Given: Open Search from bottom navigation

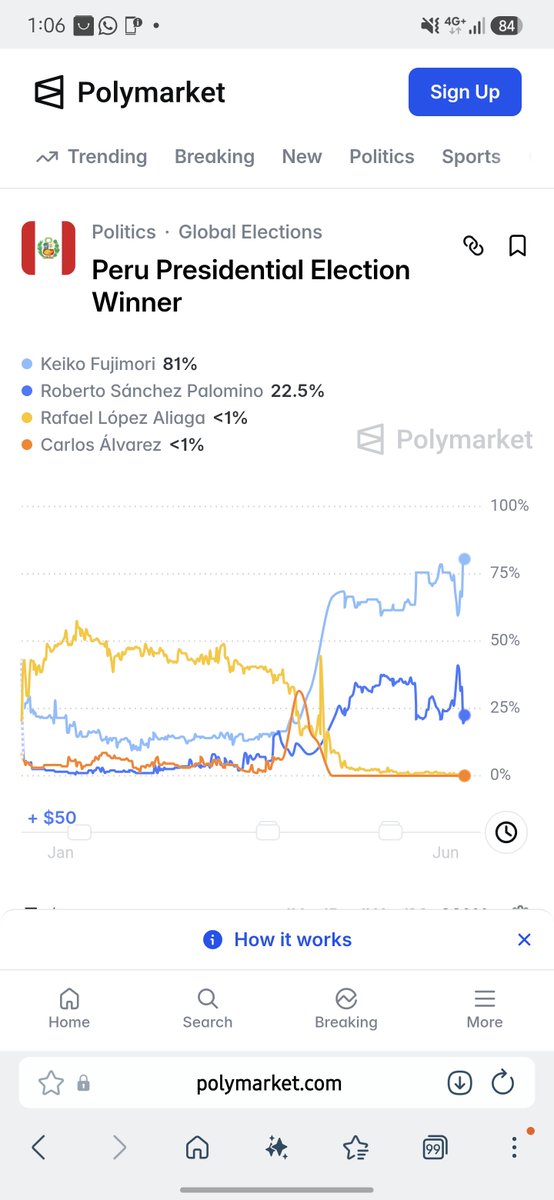Looking at the screenshot, I should (x=207, y=1008).
